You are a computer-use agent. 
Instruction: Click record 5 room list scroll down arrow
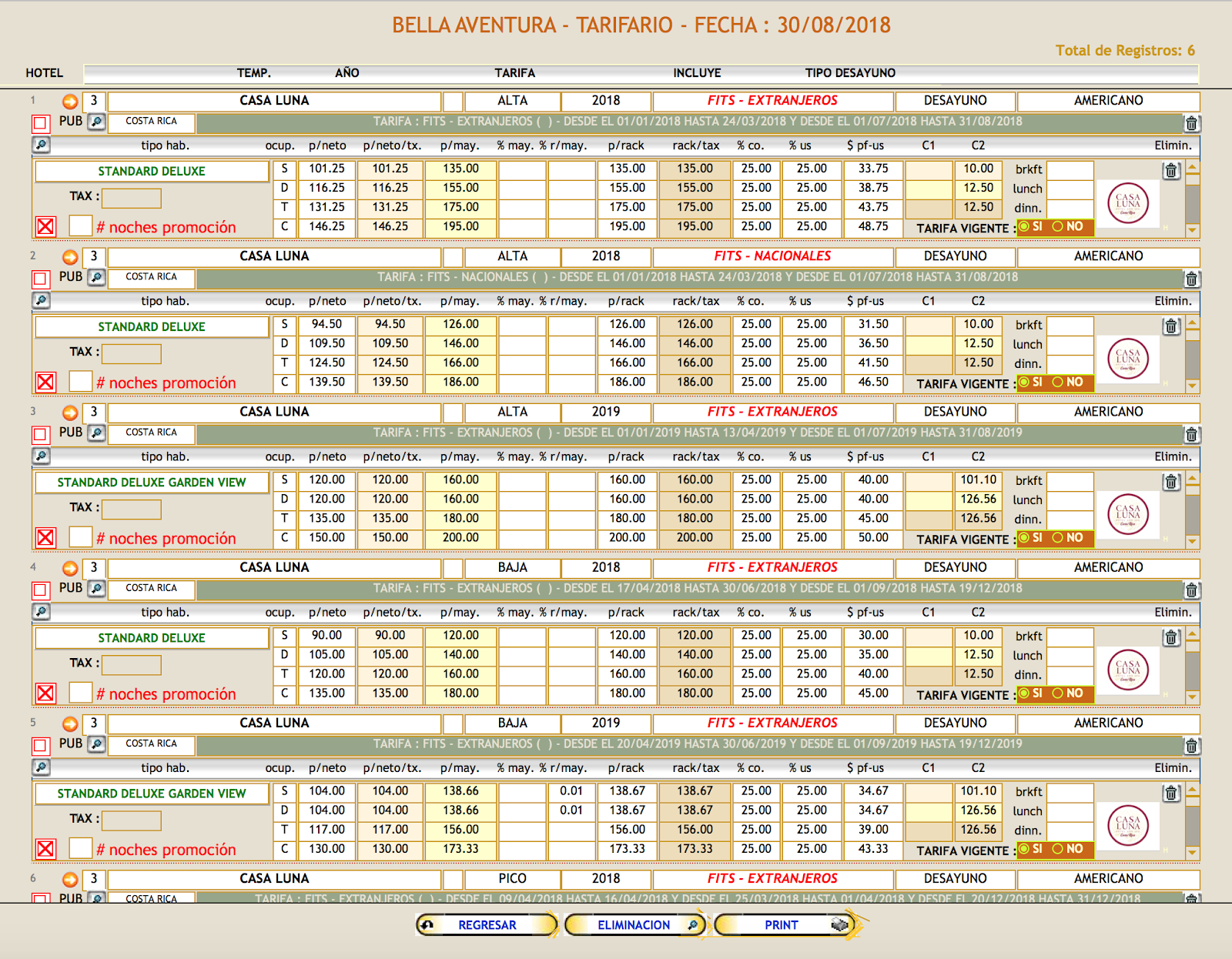[x=1193, y=852]
